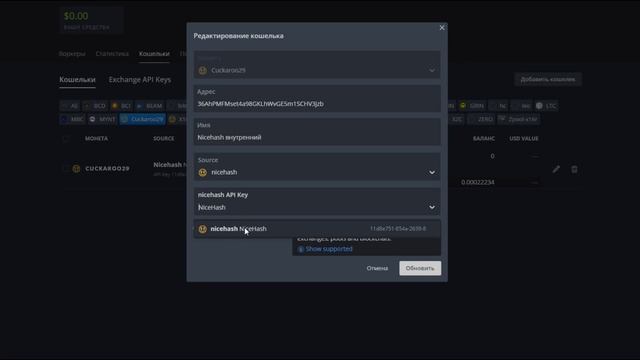Click the wallet address input field
640x360 pixels.
pos(317,98)
